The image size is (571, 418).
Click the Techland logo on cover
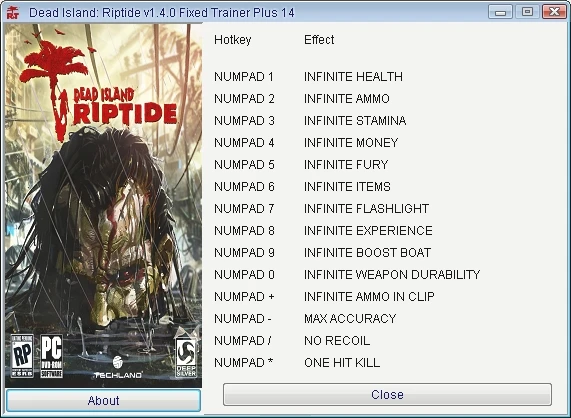click(117, 368)
